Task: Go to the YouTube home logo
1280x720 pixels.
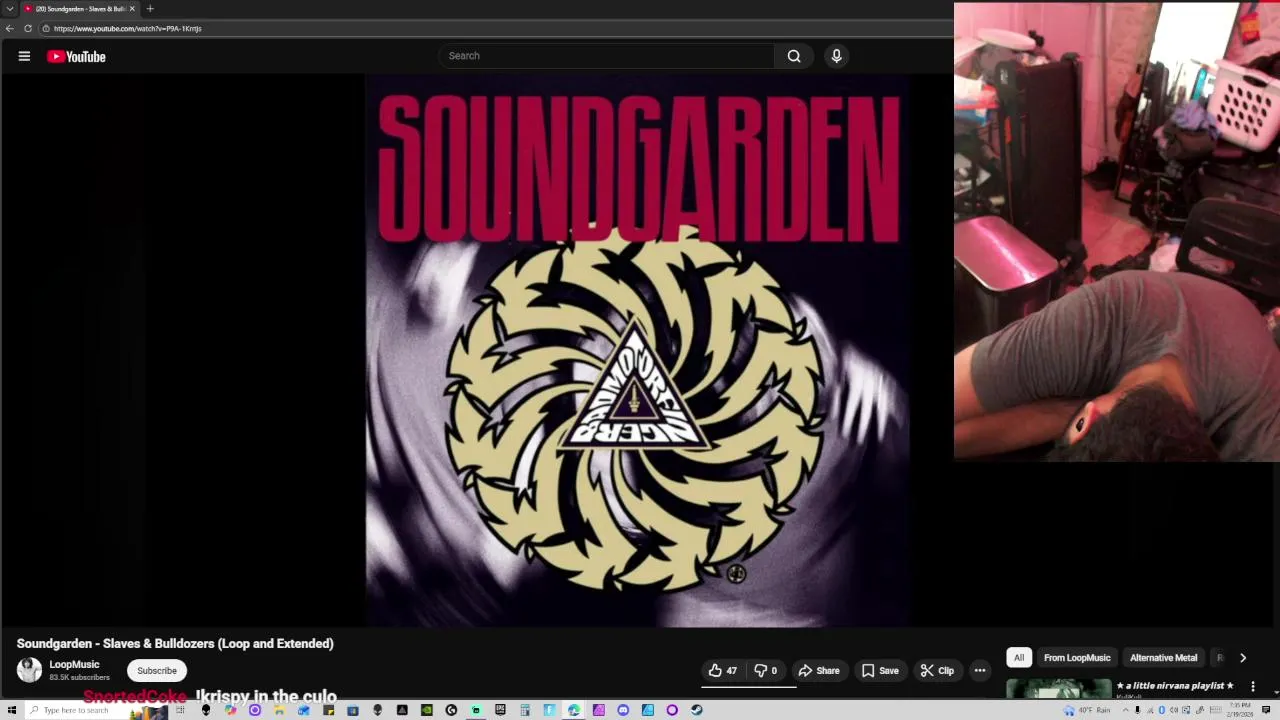Action: [76, 57]
